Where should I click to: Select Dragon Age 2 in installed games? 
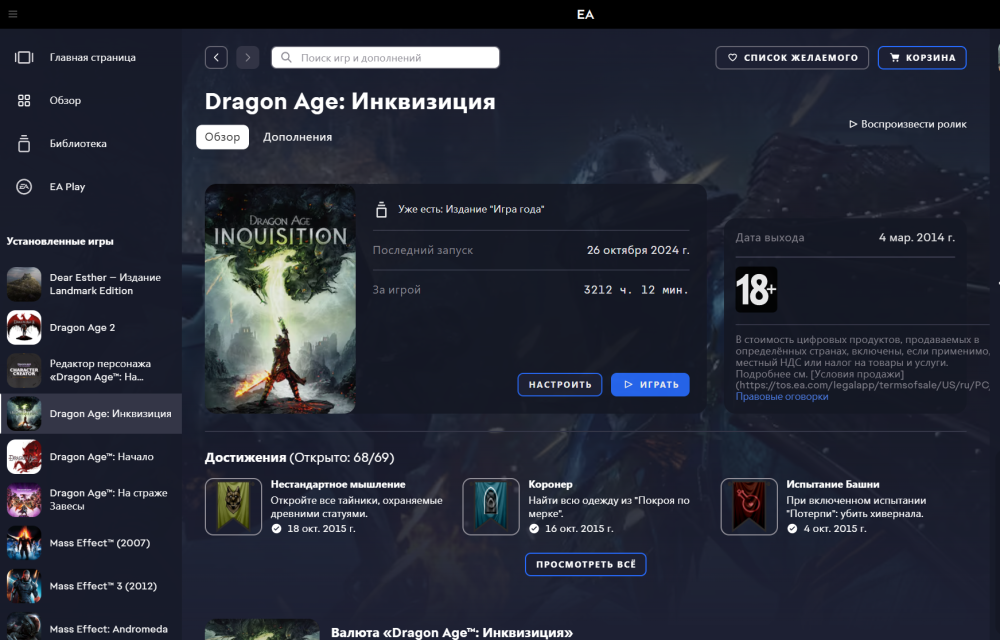click(82, 328)
